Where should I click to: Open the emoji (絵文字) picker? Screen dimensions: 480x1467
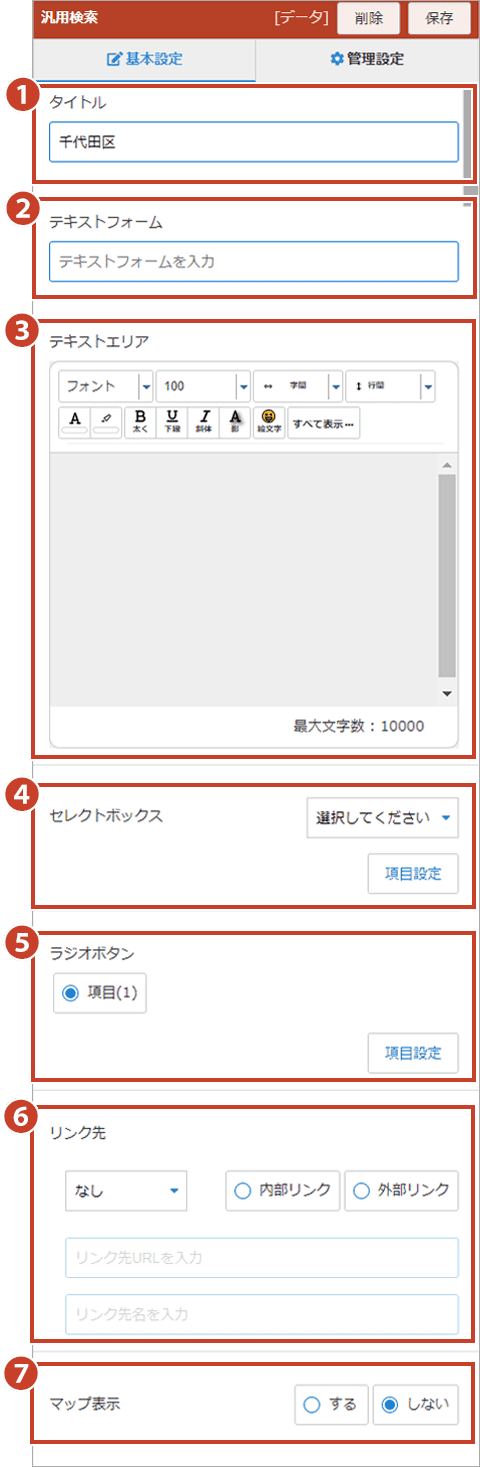coord(268,422)
